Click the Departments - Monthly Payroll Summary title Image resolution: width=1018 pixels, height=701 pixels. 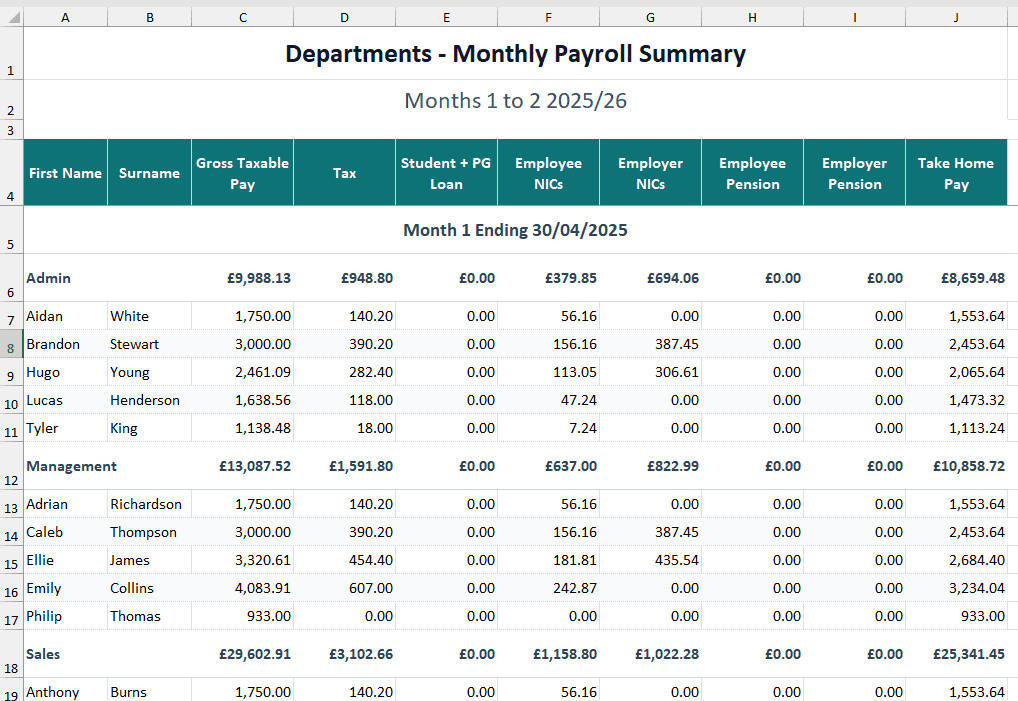click(x=515, y=54)
